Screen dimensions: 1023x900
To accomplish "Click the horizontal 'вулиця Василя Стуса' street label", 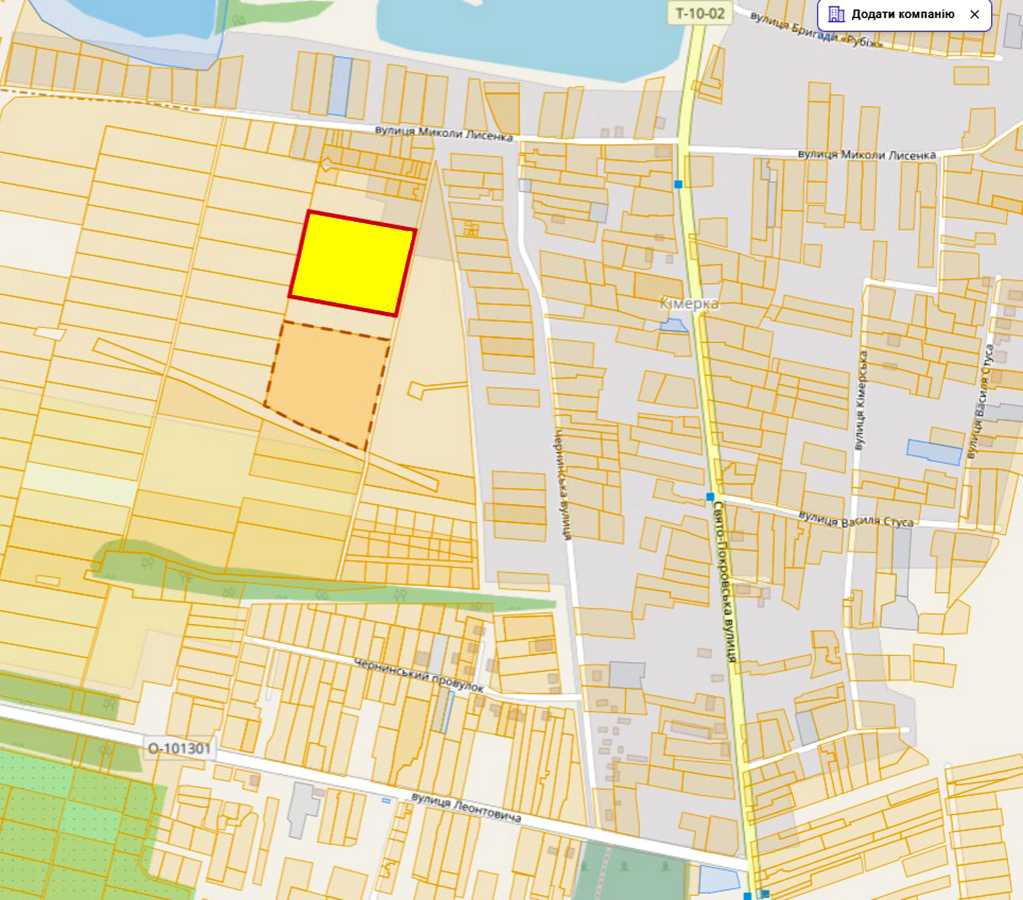I will [x=856, y=520].
